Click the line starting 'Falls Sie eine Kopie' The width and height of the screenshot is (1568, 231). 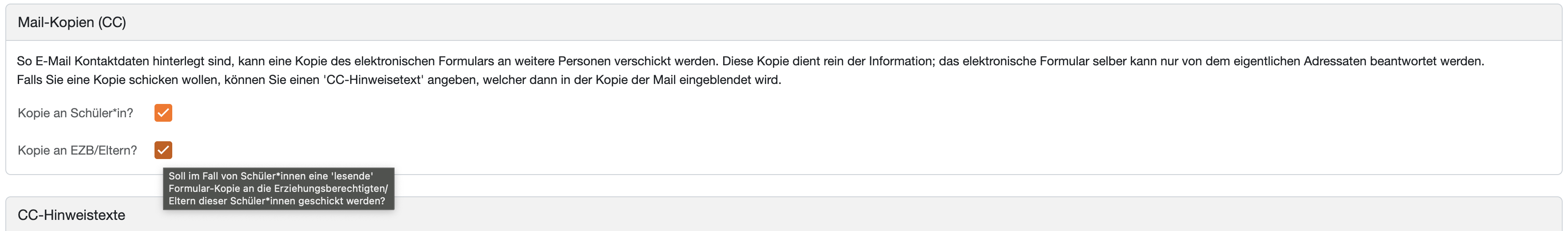click(x=398, y=80)
